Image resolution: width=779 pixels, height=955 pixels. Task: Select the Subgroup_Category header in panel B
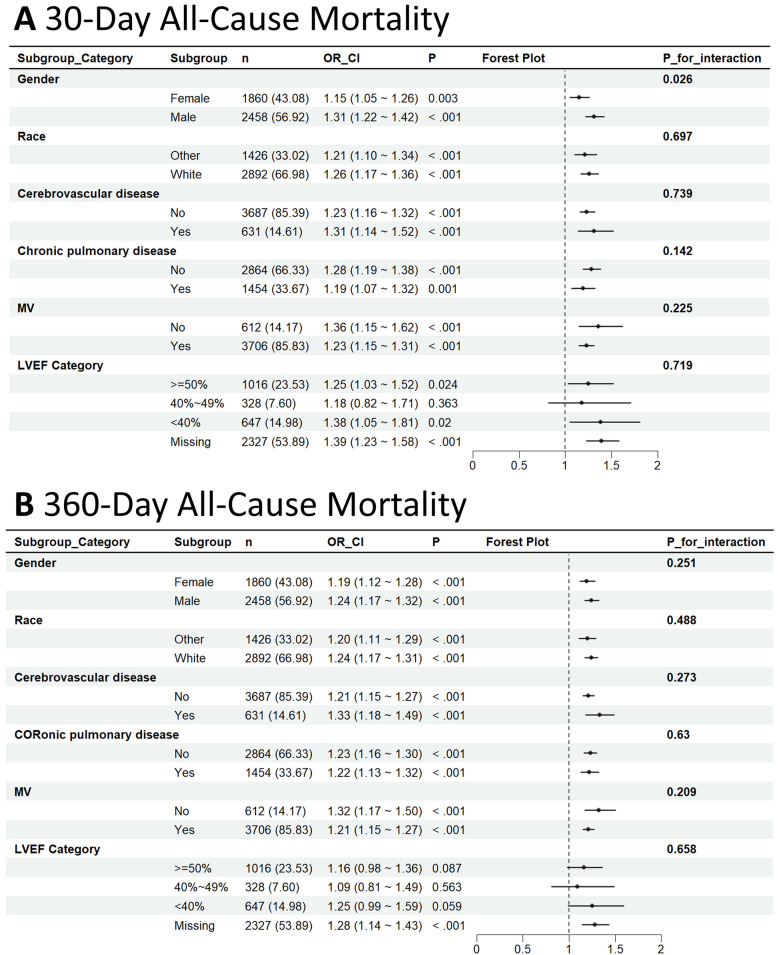(72, 541)
